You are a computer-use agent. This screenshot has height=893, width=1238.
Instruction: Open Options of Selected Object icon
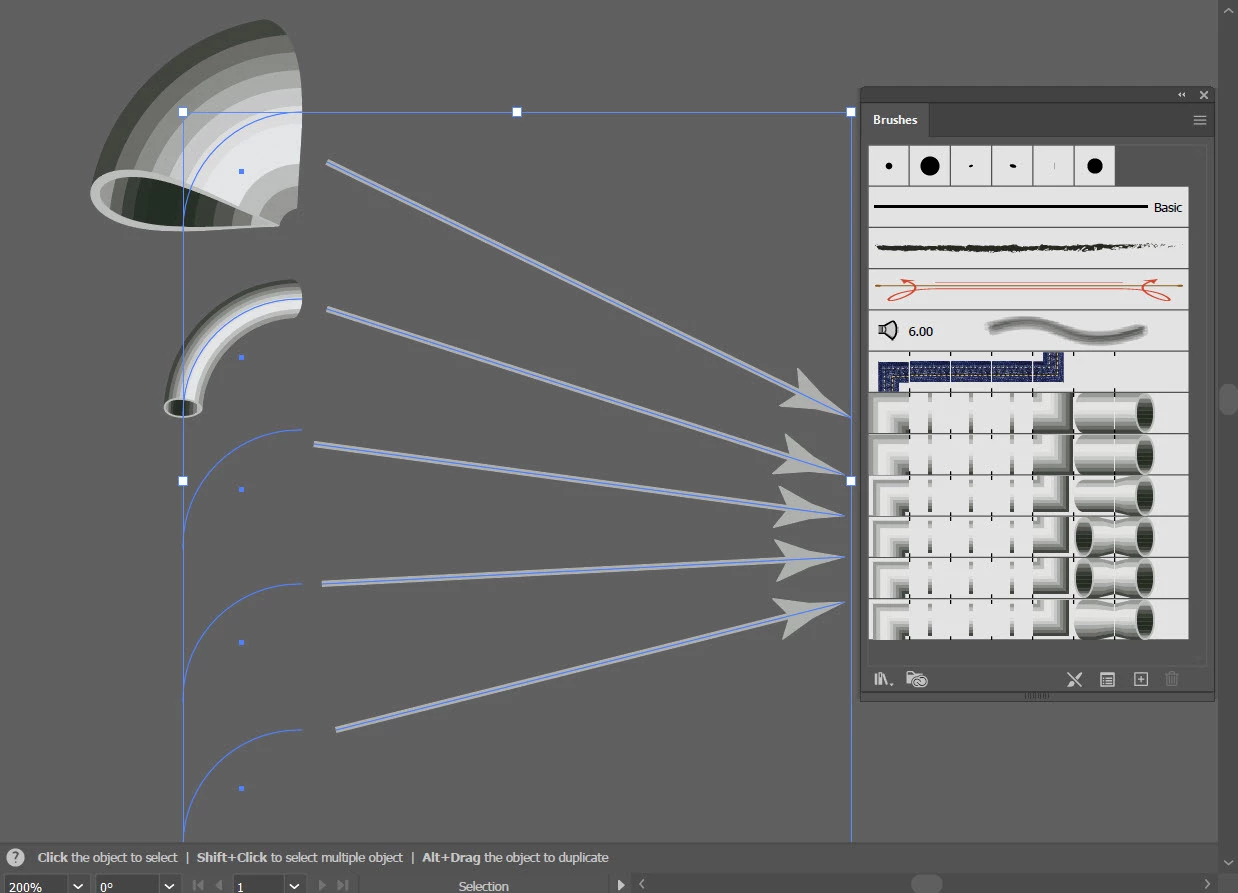[1107, 679]
